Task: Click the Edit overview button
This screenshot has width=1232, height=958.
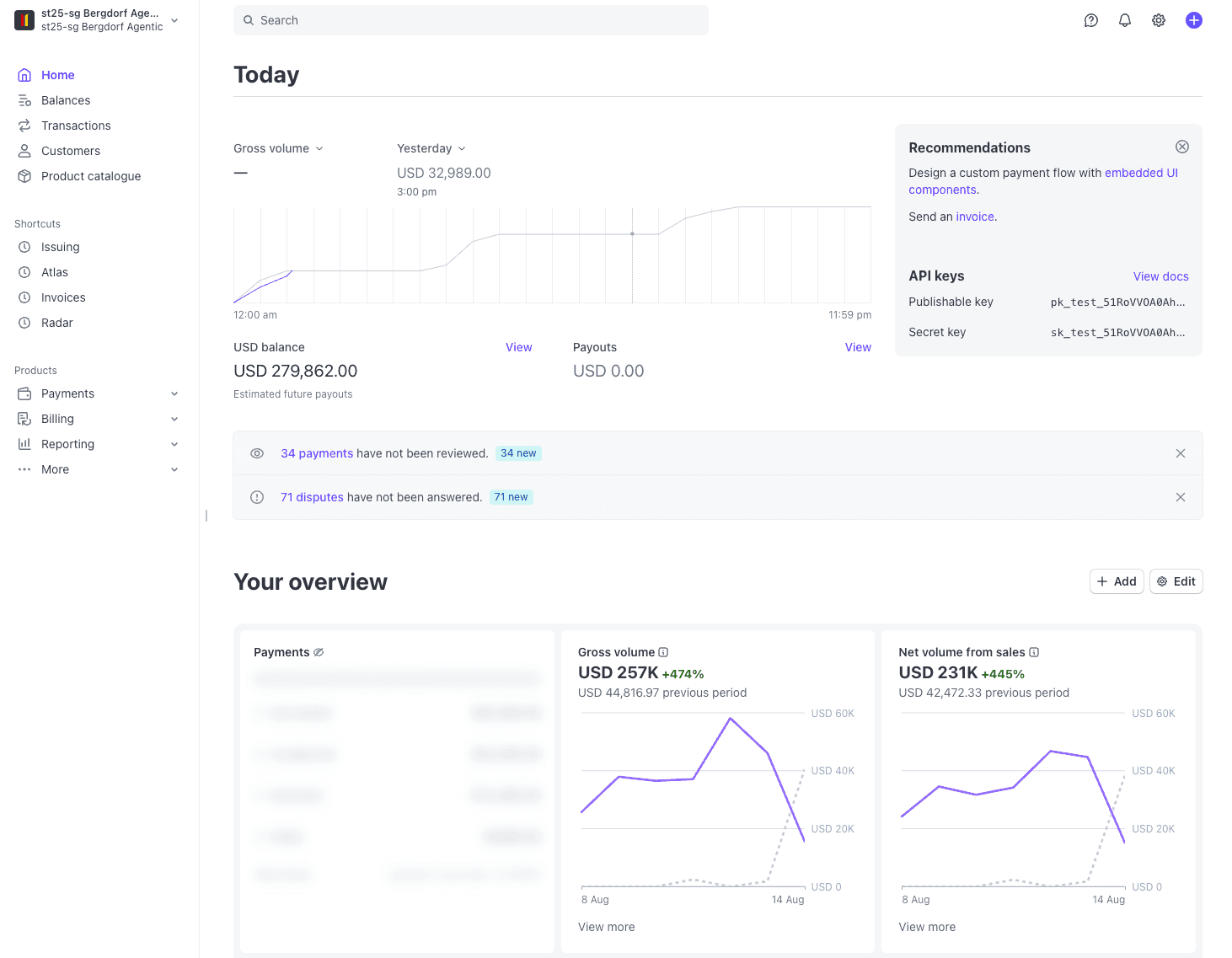Action: (1176, 581)
